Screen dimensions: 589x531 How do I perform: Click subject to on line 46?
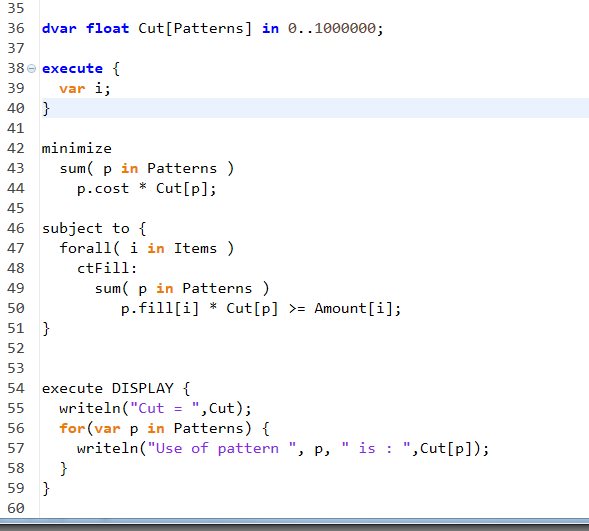[x=86, y=228]
